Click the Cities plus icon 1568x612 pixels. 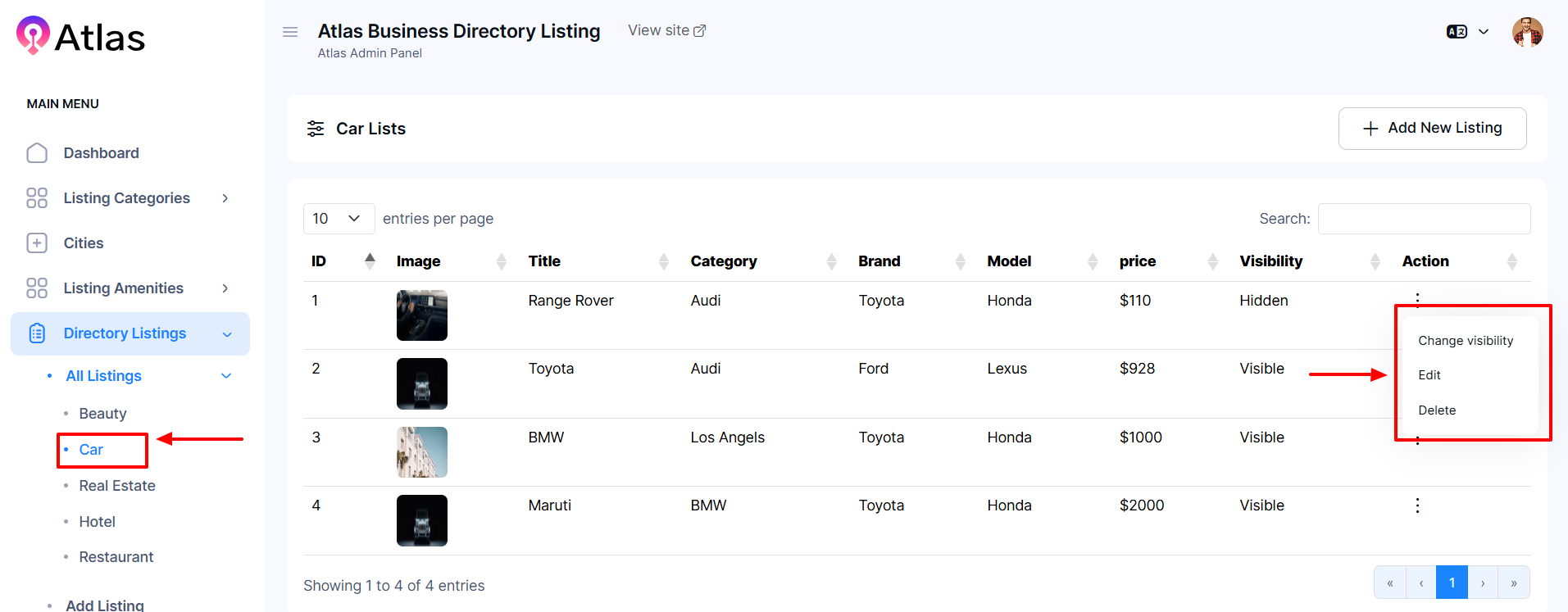coord(37,243)
